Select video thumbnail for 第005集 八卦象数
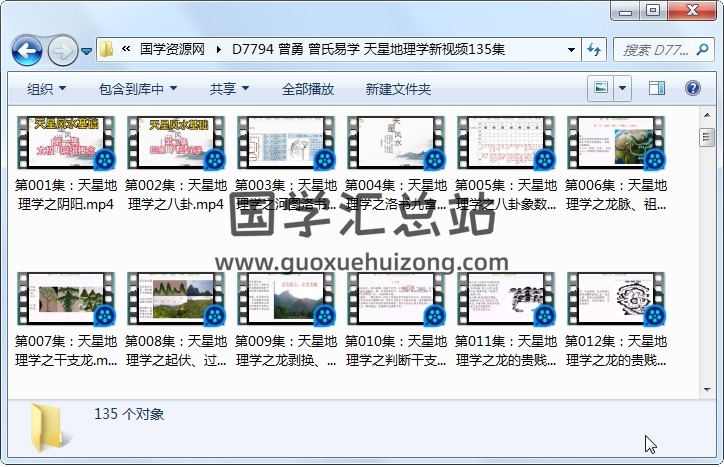Viewport: 724px width, 467px height. pos(506,142)
